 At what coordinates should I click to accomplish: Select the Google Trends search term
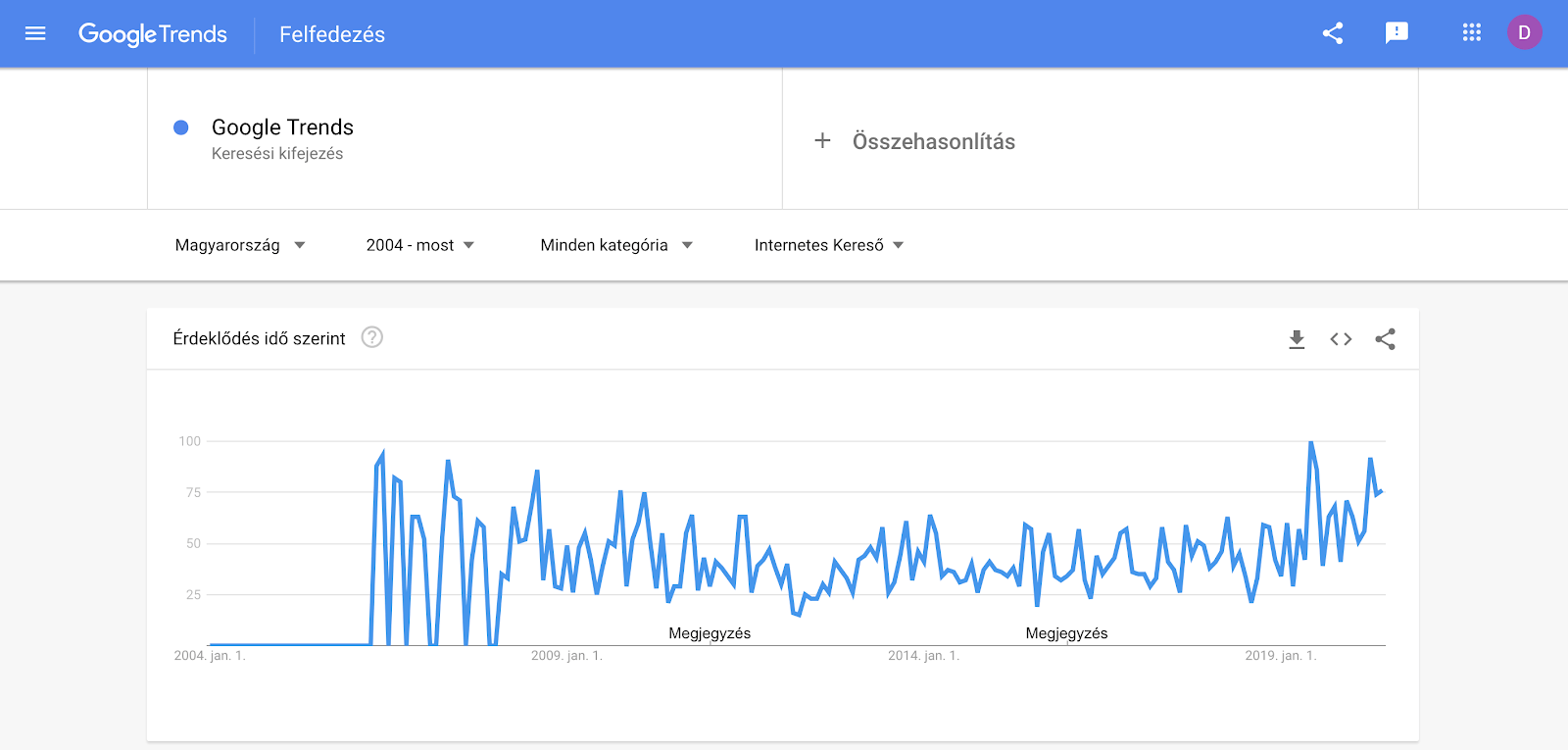coord(282,127)
